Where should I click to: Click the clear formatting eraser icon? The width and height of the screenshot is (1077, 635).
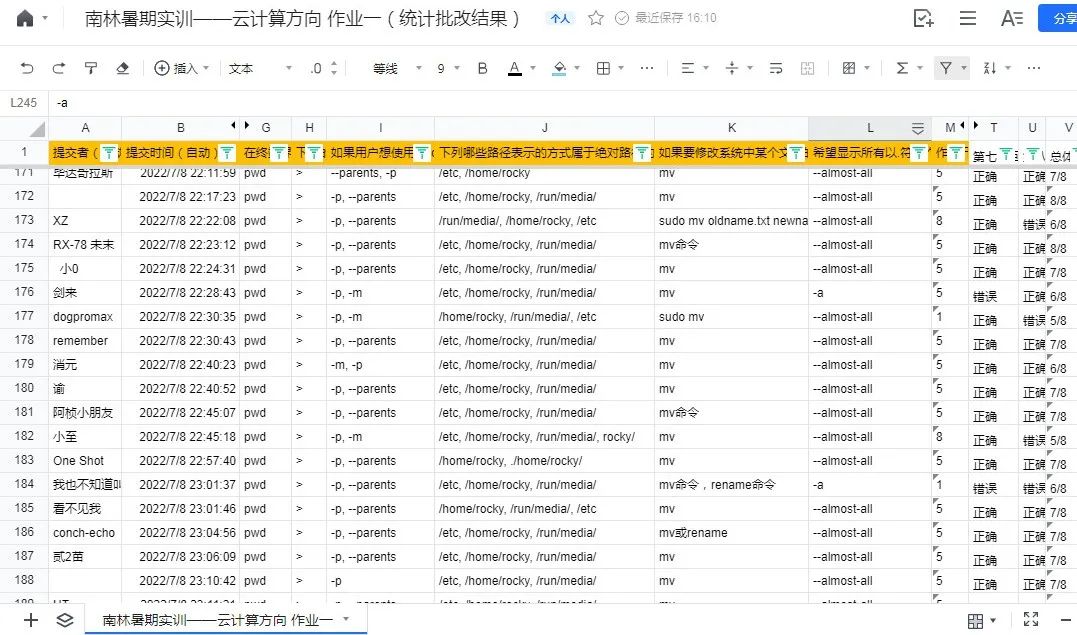pyautogui.click(x=124, y=67)
